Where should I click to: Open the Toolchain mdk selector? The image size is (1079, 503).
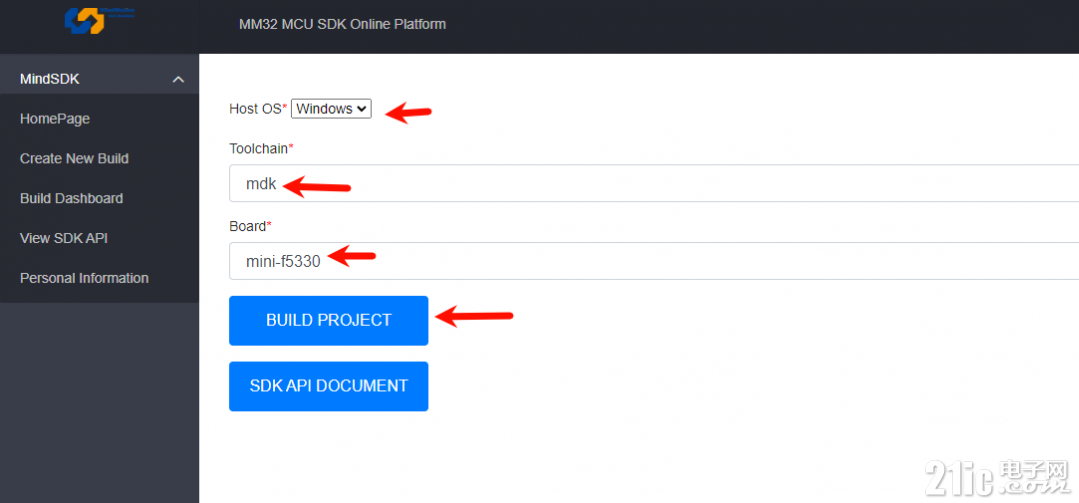(654, 183)
